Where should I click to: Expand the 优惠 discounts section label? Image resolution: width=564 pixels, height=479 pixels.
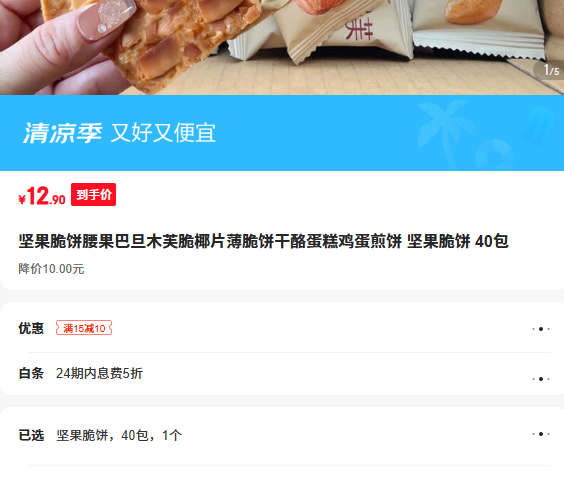tap(31, 328)
